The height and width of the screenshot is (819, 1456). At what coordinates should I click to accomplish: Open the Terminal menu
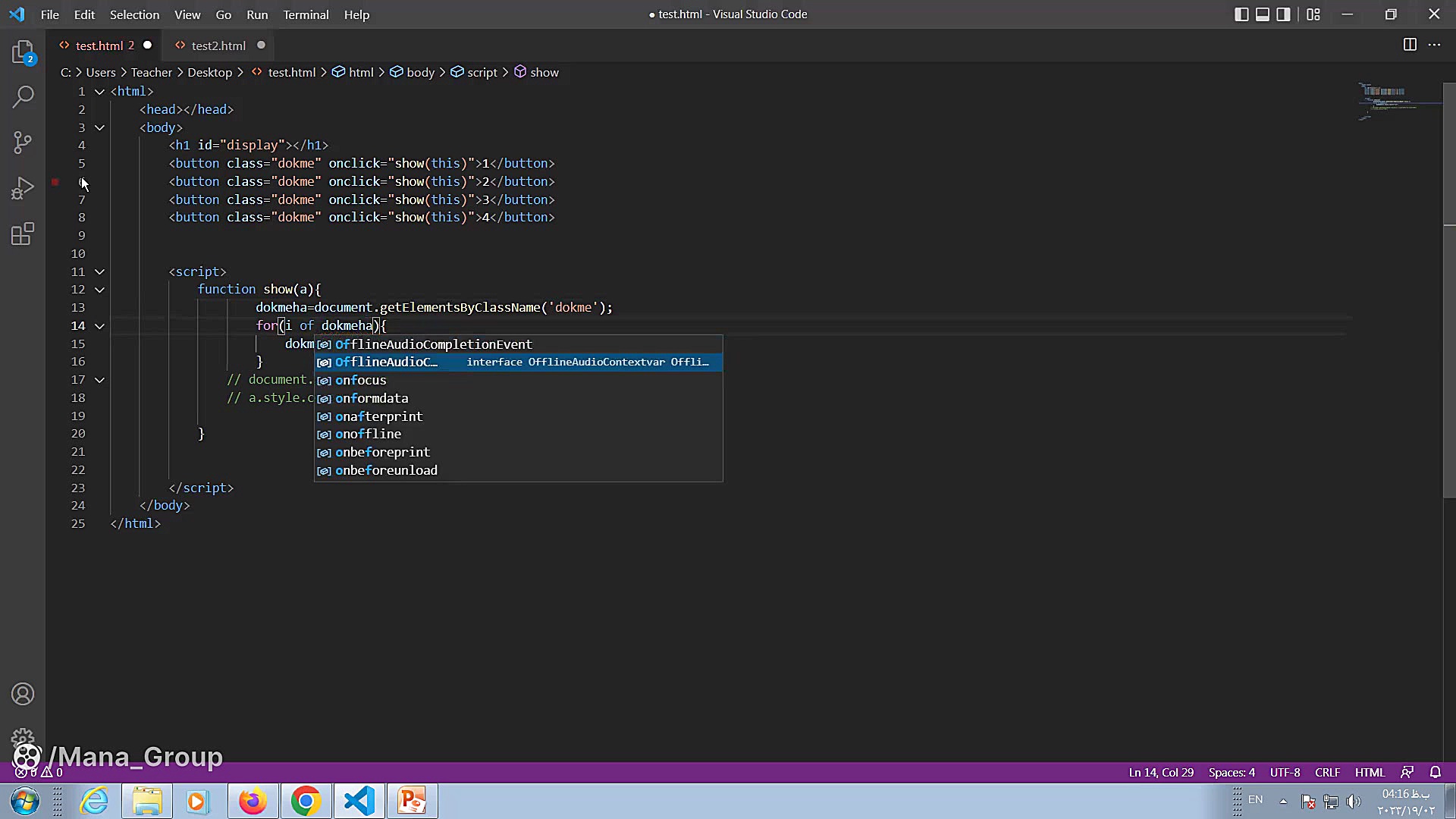[306, 14]
